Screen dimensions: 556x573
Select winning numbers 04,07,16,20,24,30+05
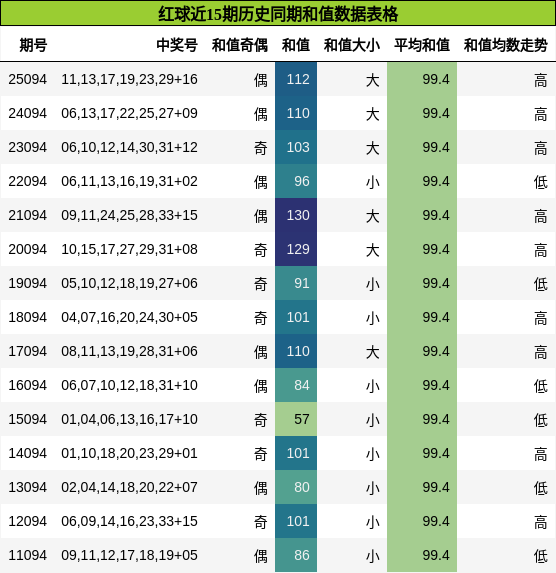[129, 317]
